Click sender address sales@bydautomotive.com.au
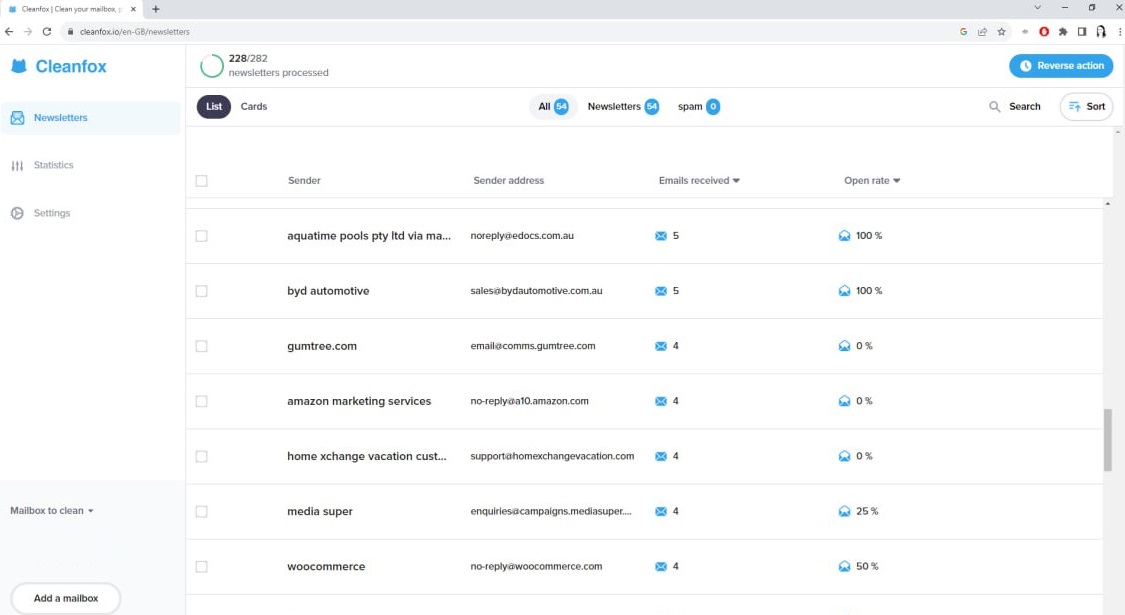 537,291
